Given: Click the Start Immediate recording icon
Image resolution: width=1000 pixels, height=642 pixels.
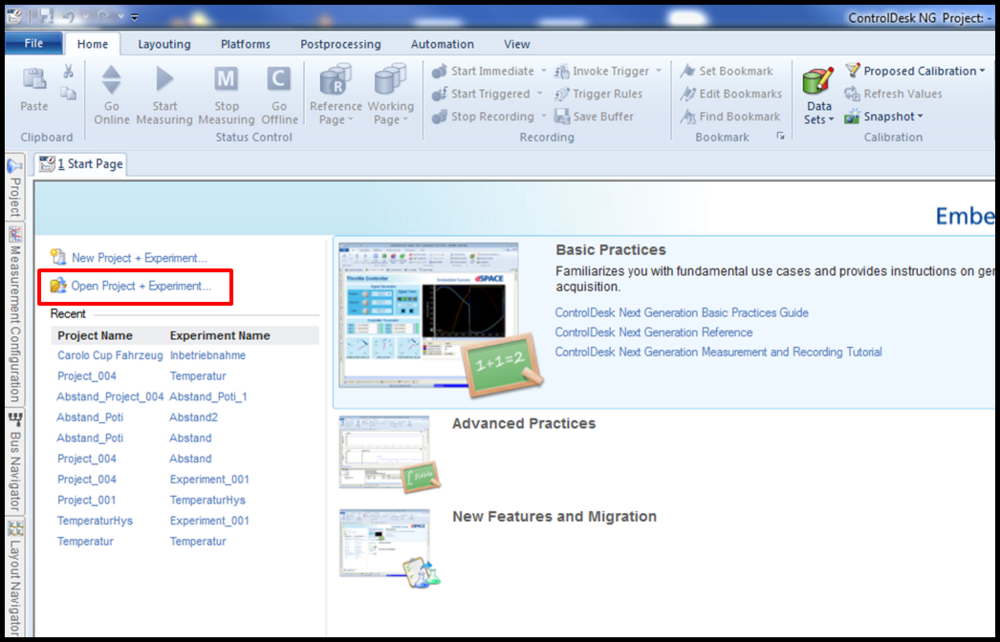Looking at the screenshot, I should [440, 71].
